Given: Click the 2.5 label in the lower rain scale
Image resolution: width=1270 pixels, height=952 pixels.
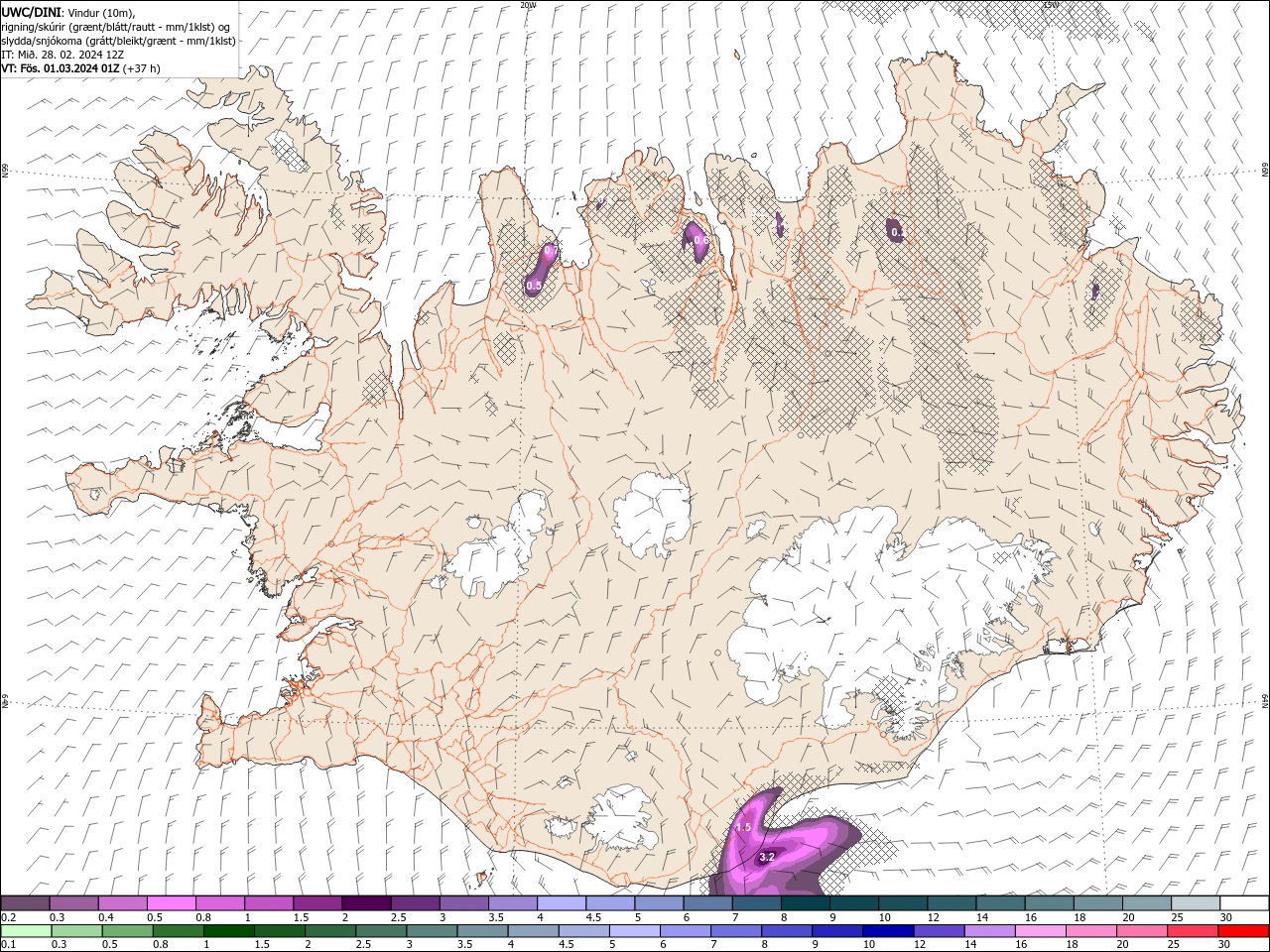Looking at the screenshot, I should (361, 945).
